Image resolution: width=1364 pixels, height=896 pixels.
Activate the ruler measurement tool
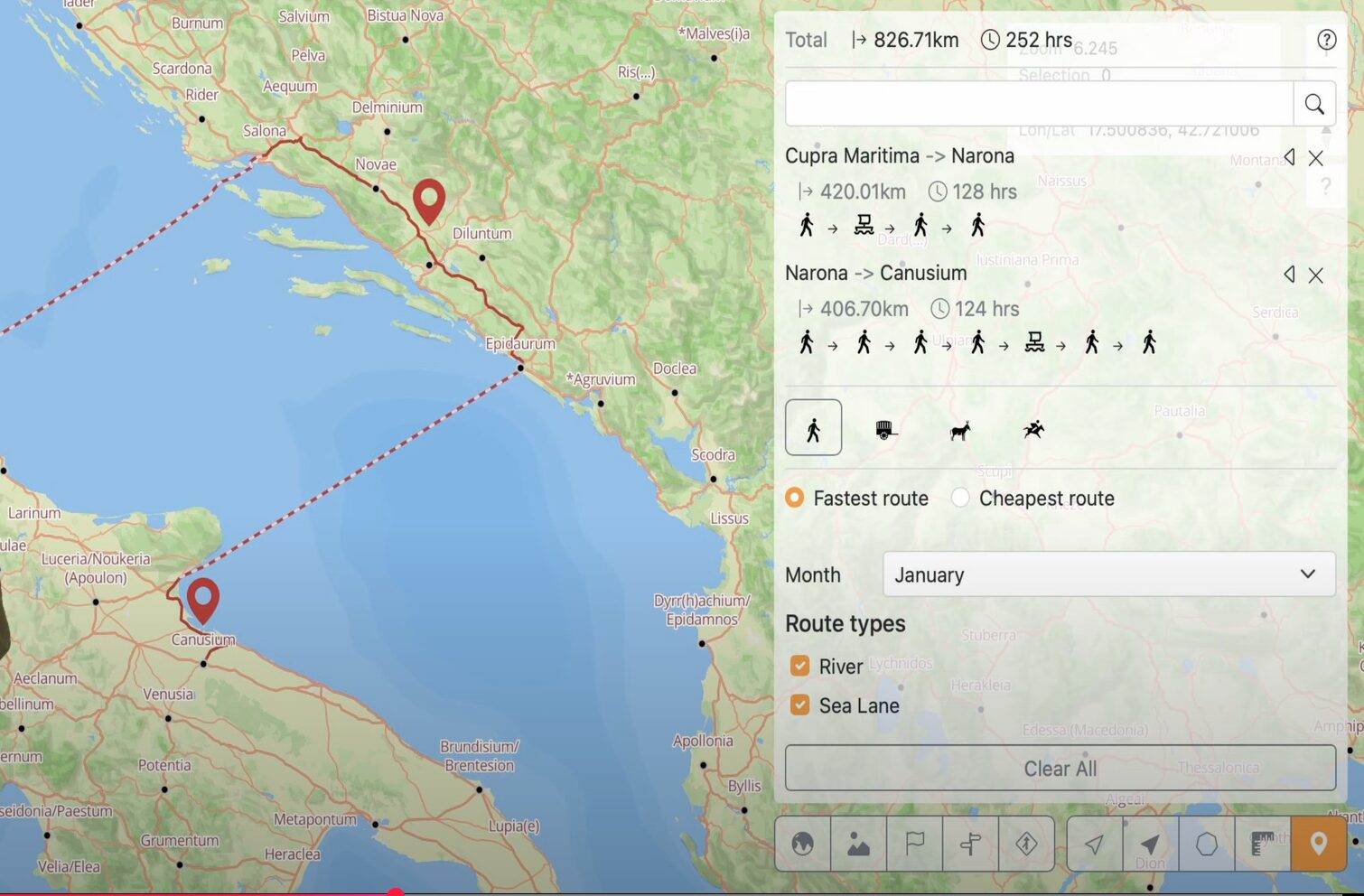point(1261,845)
